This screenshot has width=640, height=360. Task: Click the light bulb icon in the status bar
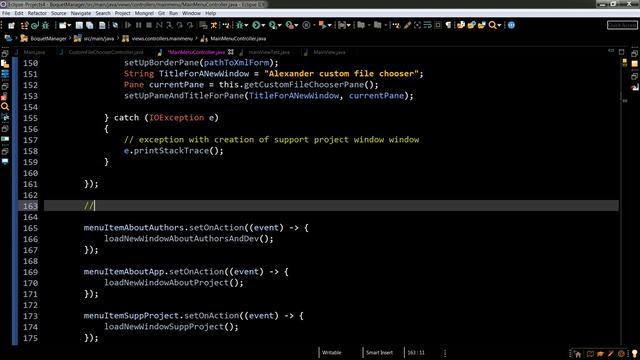634,353
